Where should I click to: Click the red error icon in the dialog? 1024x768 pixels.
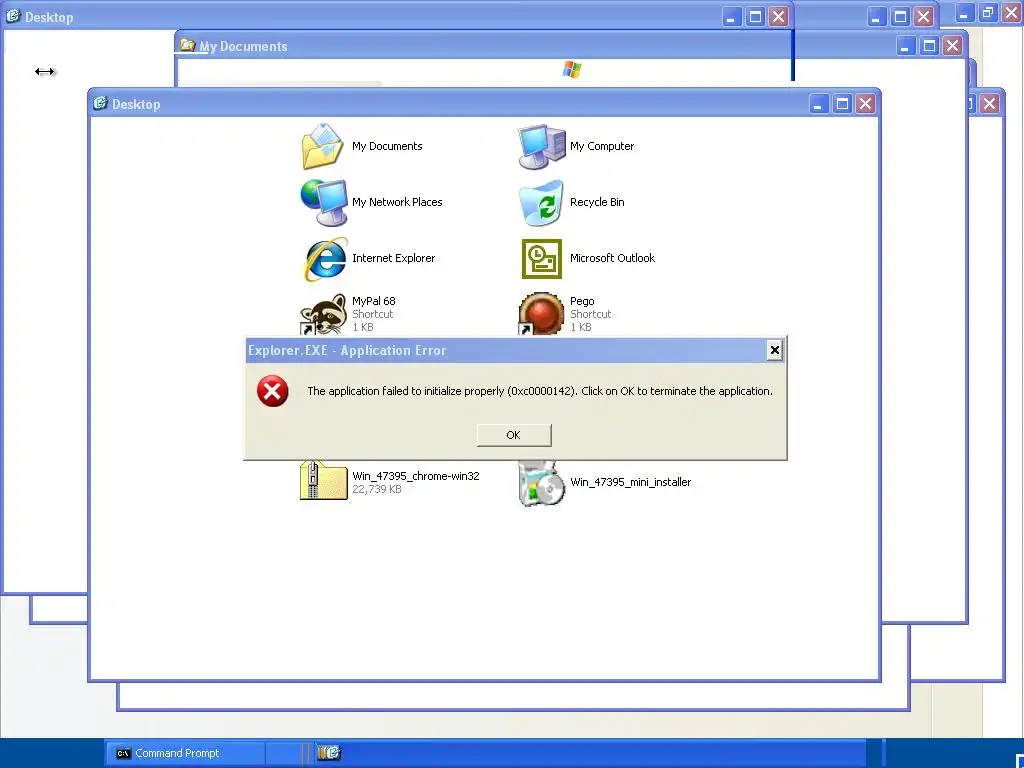click(272, 391)
